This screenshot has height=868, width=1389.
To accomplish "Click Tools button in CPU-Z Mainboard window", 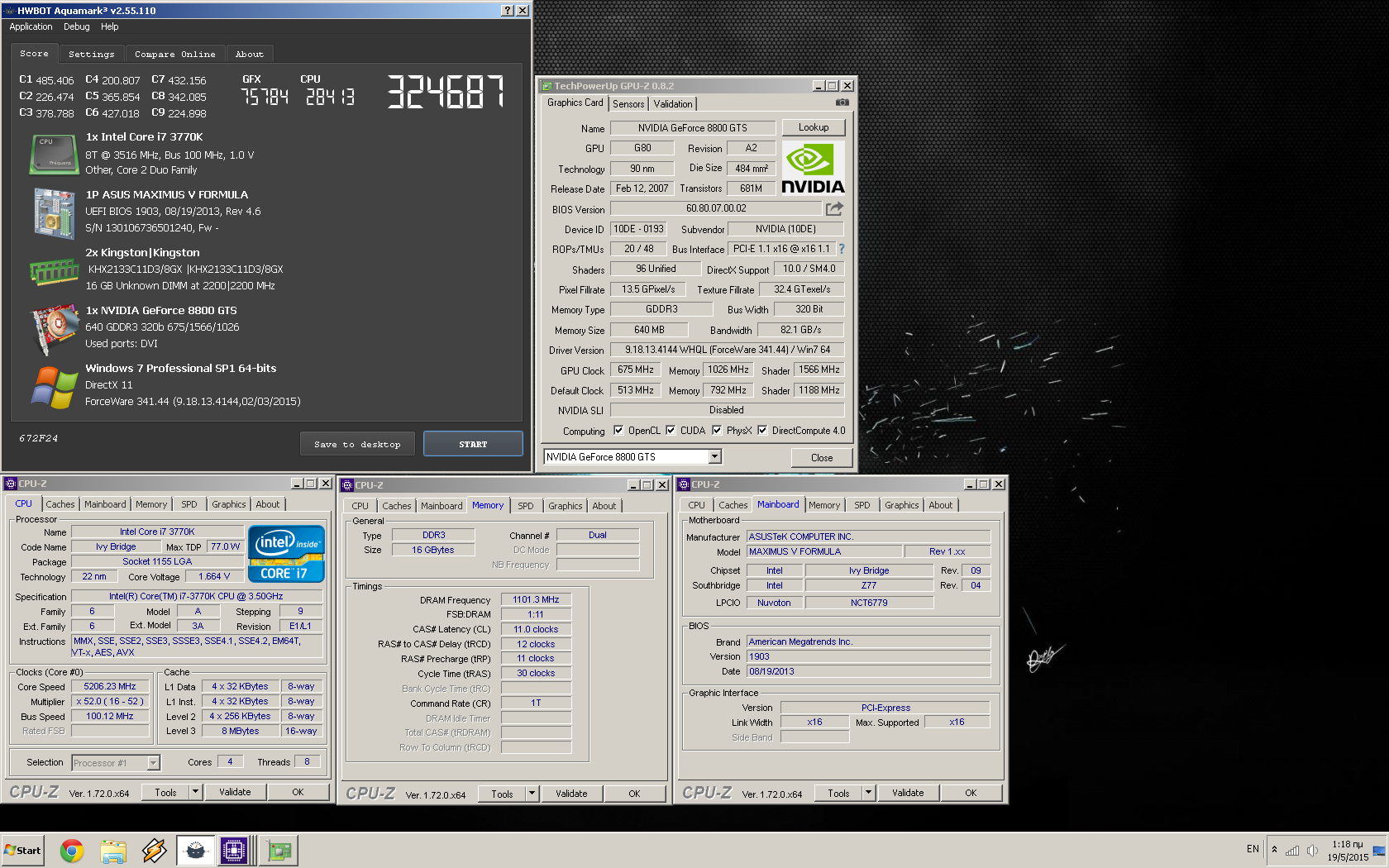I will tap(838, 793).
